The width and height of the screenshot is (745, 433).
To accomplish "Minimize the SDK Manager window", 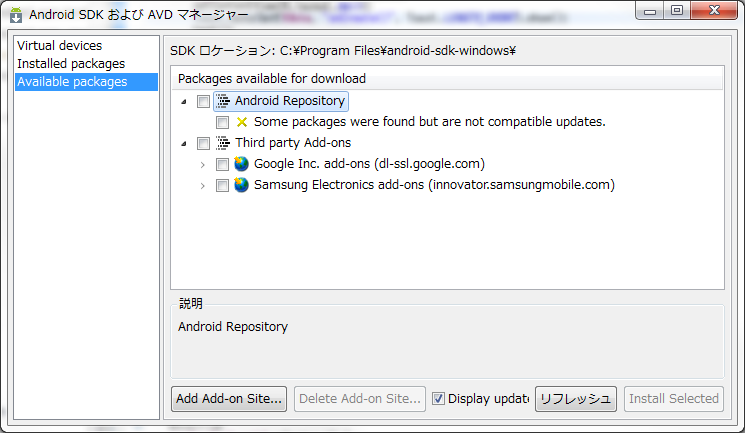I will point(650,10).
